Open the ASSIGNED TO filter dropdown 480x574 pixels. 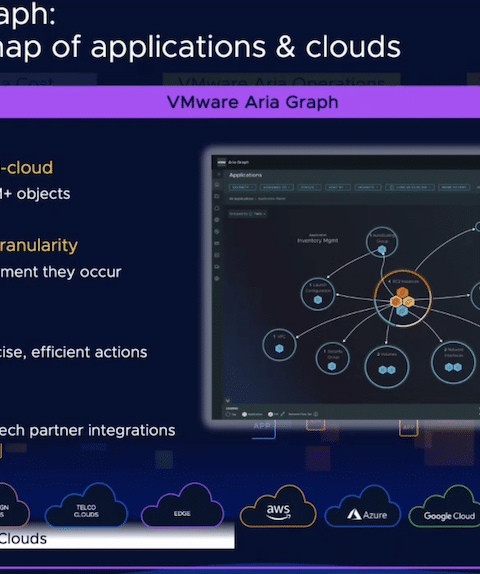point(276,187)
